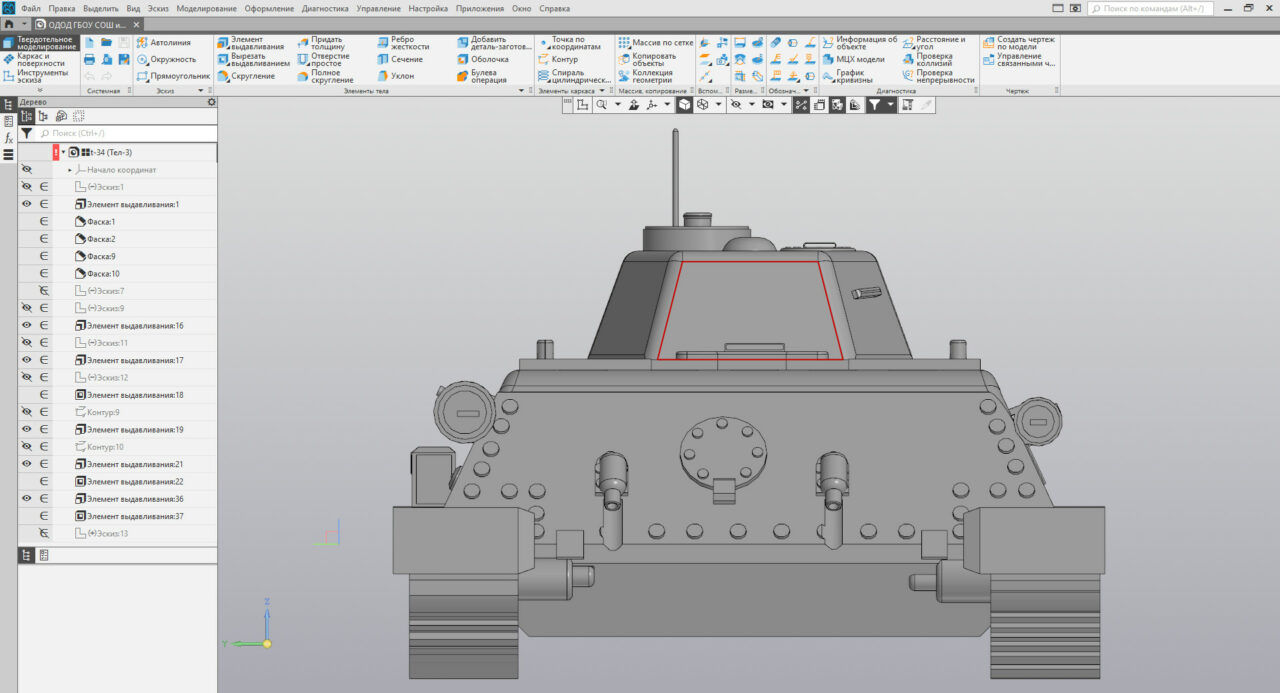Toggle visibility of Элемент выдавливания:36
Image resolution: width=1280 pixels, height=693 pixels.
(x=26, y=498)
